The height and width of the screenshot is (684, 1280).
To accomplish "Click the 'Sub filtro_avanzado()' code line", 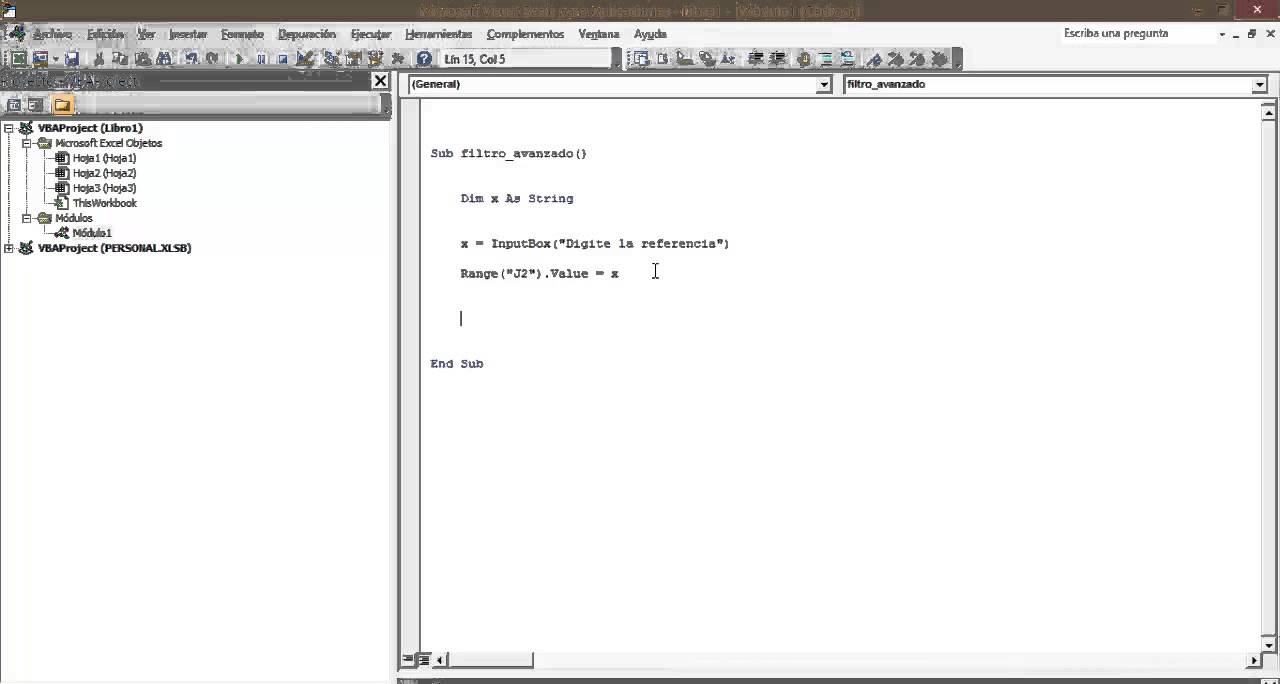I will (x=508, y=154).
